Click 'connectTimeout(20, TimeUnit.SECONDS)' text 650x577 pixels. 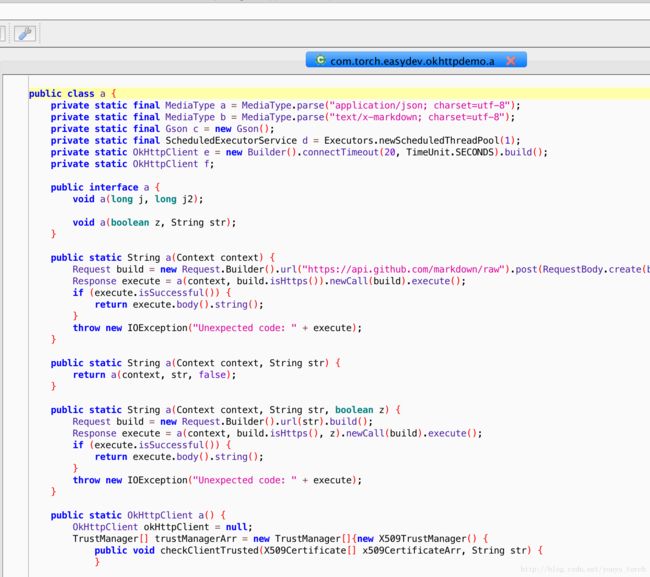pos(401,152)
